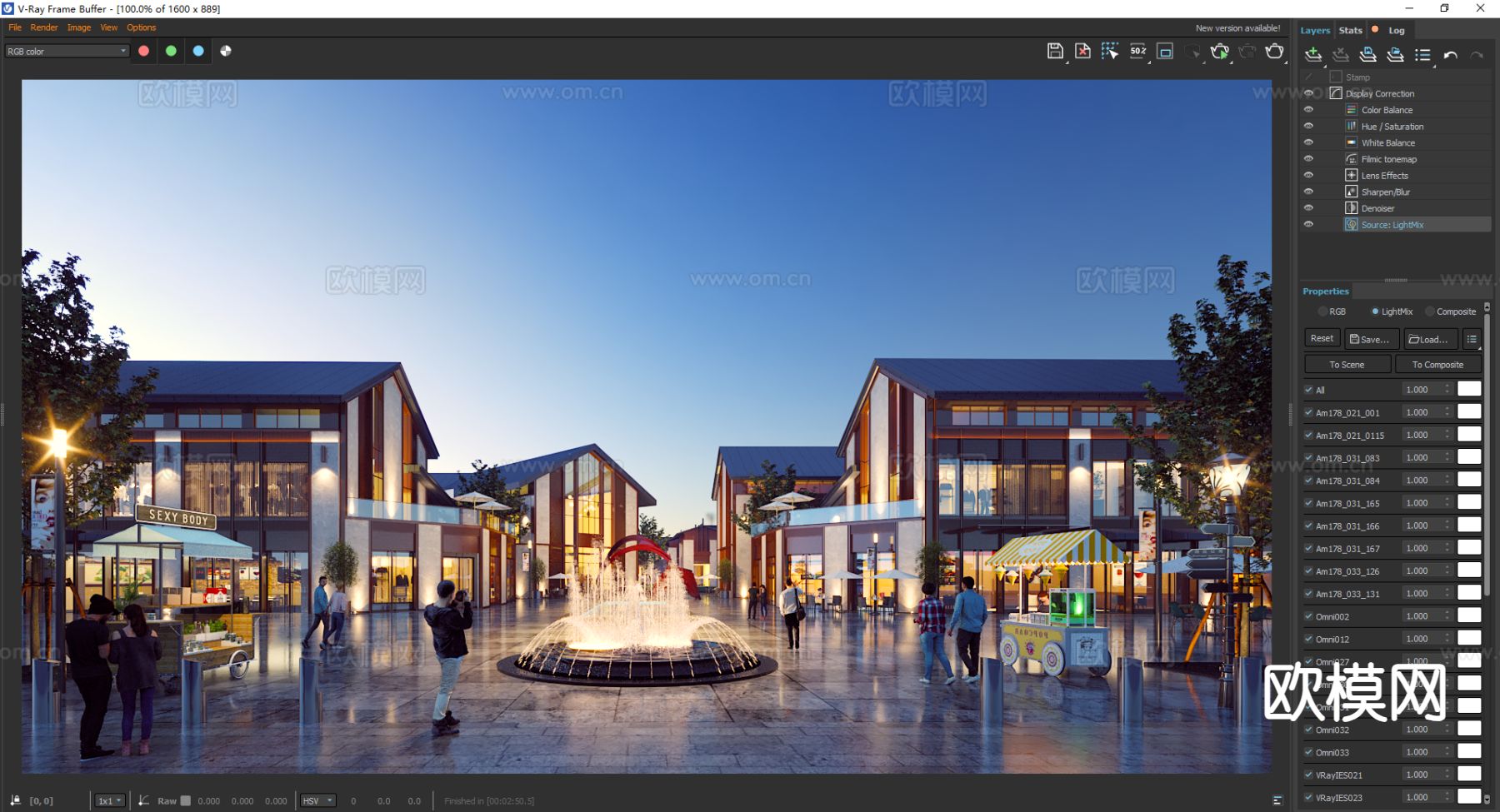The height and width of the screenshot is (812, 1500).
Task: Uncheck the All light checkbox
Action: tap(1308, 390)
